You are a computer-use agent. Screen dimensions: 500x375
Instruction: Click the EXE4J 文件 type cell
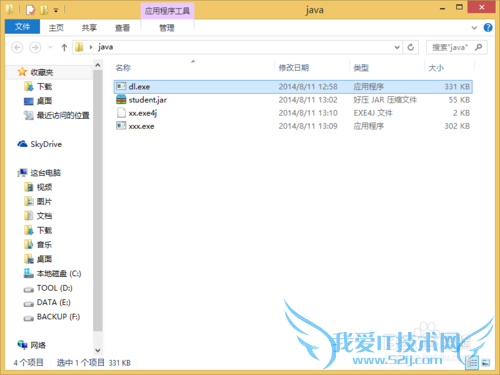(x=373, y=113)
